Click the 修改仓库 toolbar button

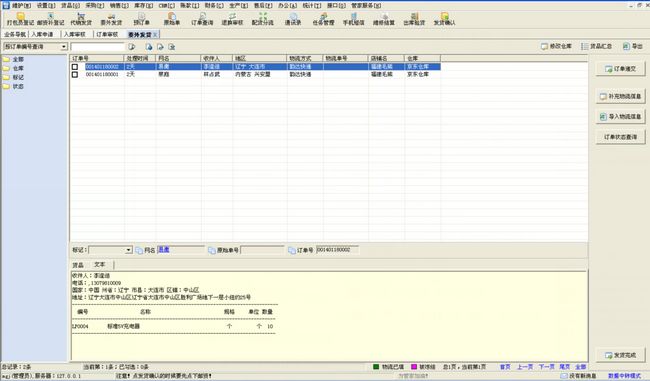(x=556, y=46)
